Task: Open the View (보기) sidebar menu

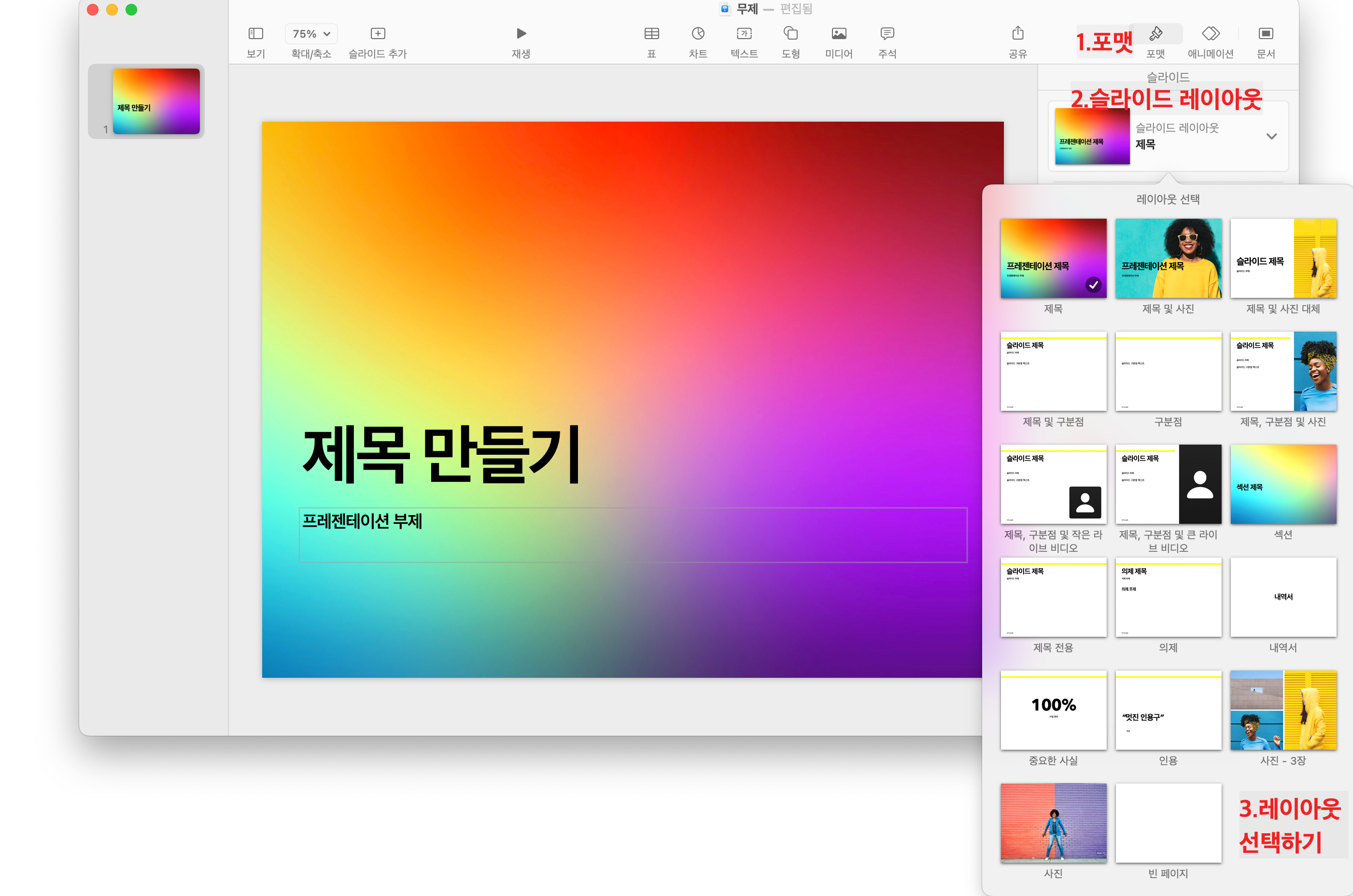Action: point(255,34)
